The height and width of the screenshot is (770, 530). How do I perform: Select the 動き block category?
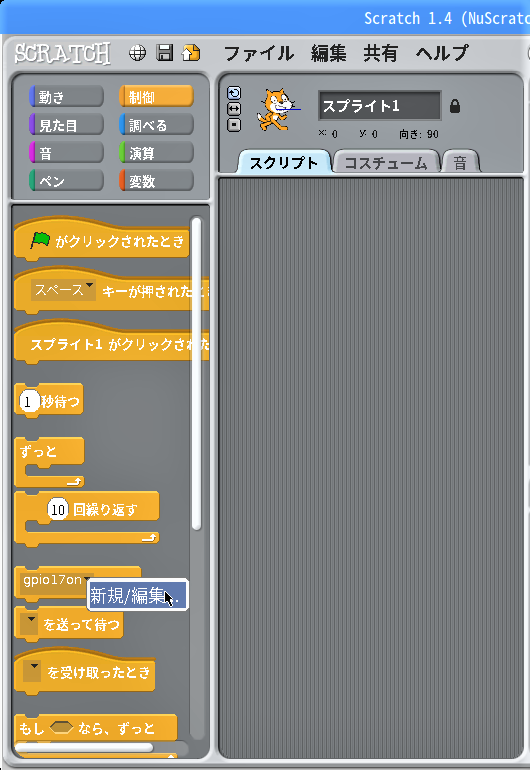click(x=66, y=97)
